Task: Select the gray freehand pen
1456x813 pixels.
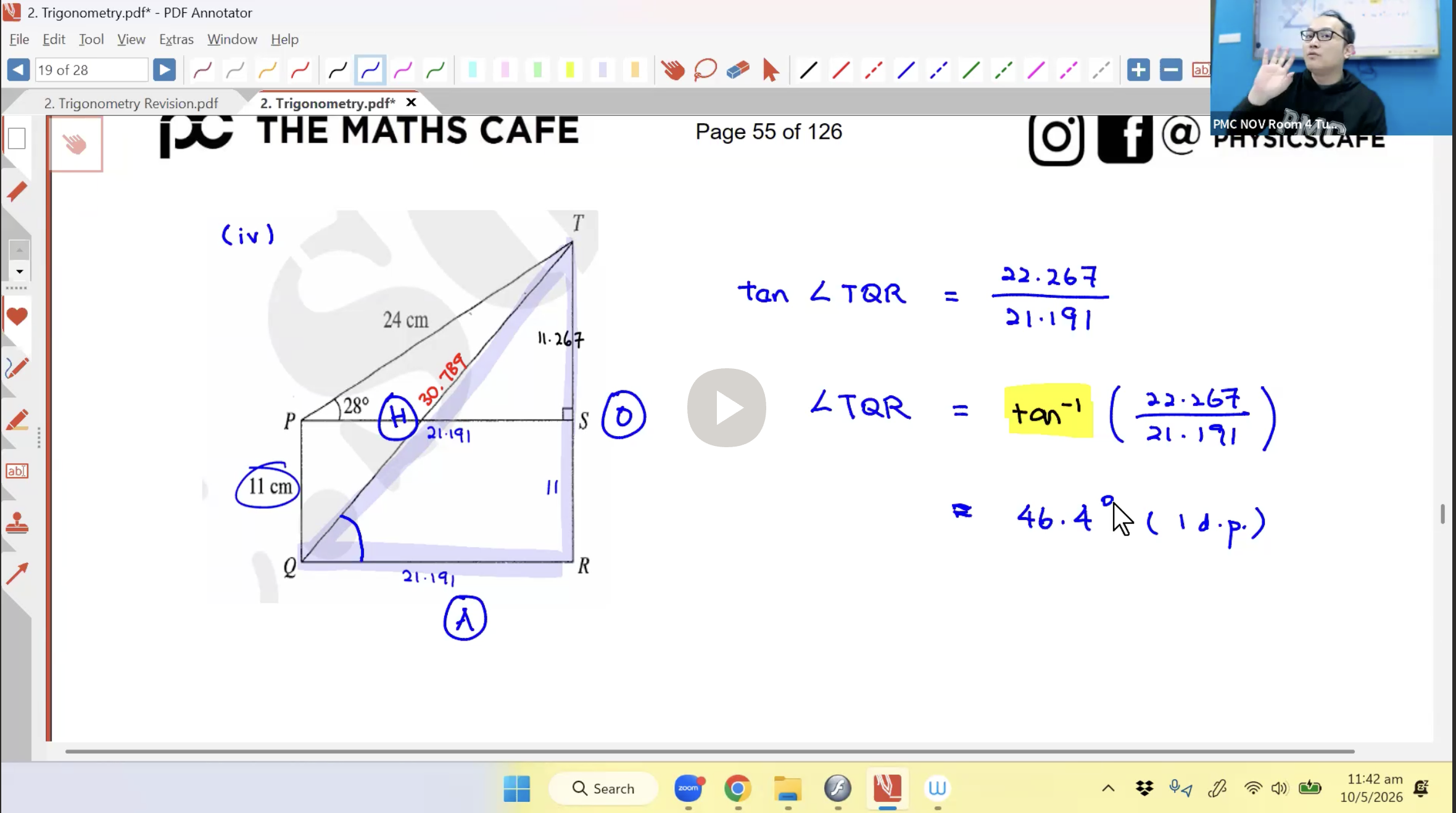Action: (x=235, y=70)
